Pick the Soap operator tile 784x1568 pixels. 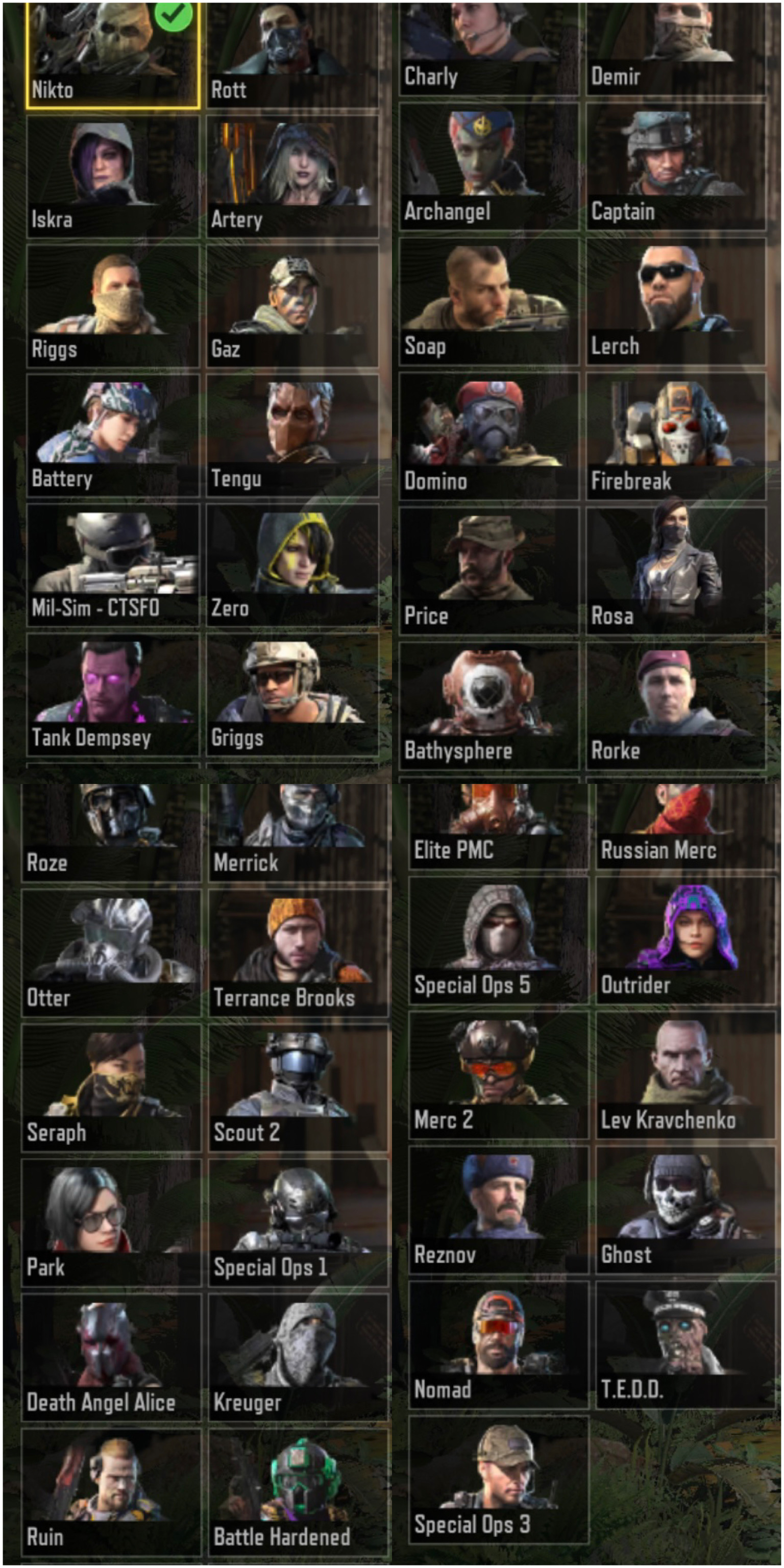click(489, 301)
